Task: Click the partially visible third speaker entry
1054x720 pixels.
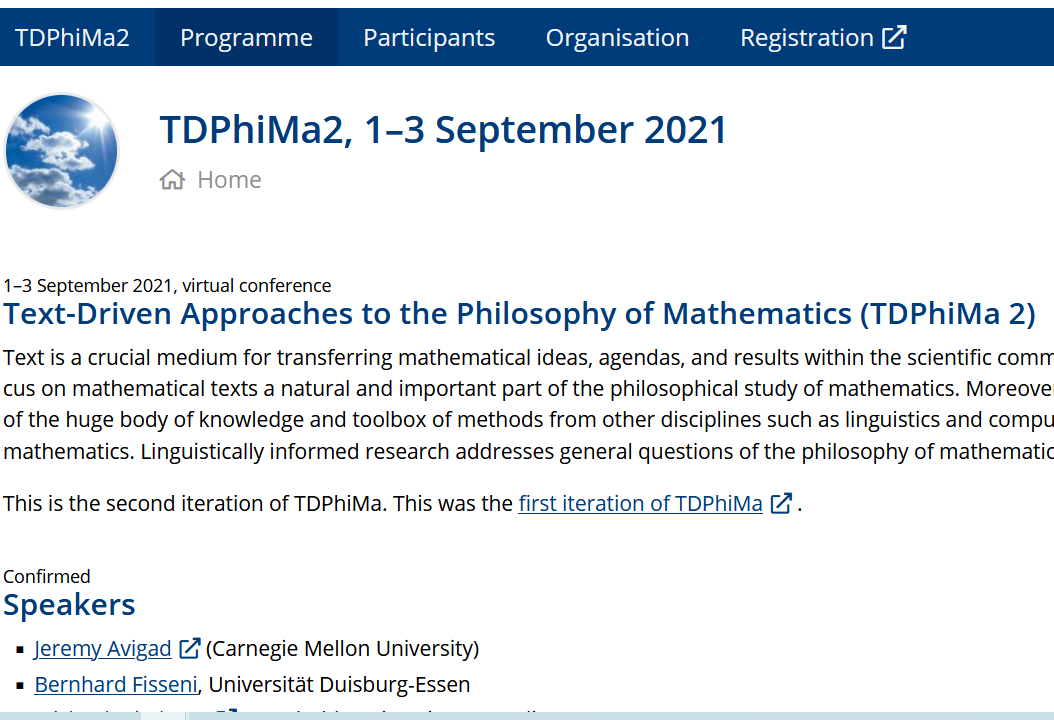Action: [x=289, y=710]
